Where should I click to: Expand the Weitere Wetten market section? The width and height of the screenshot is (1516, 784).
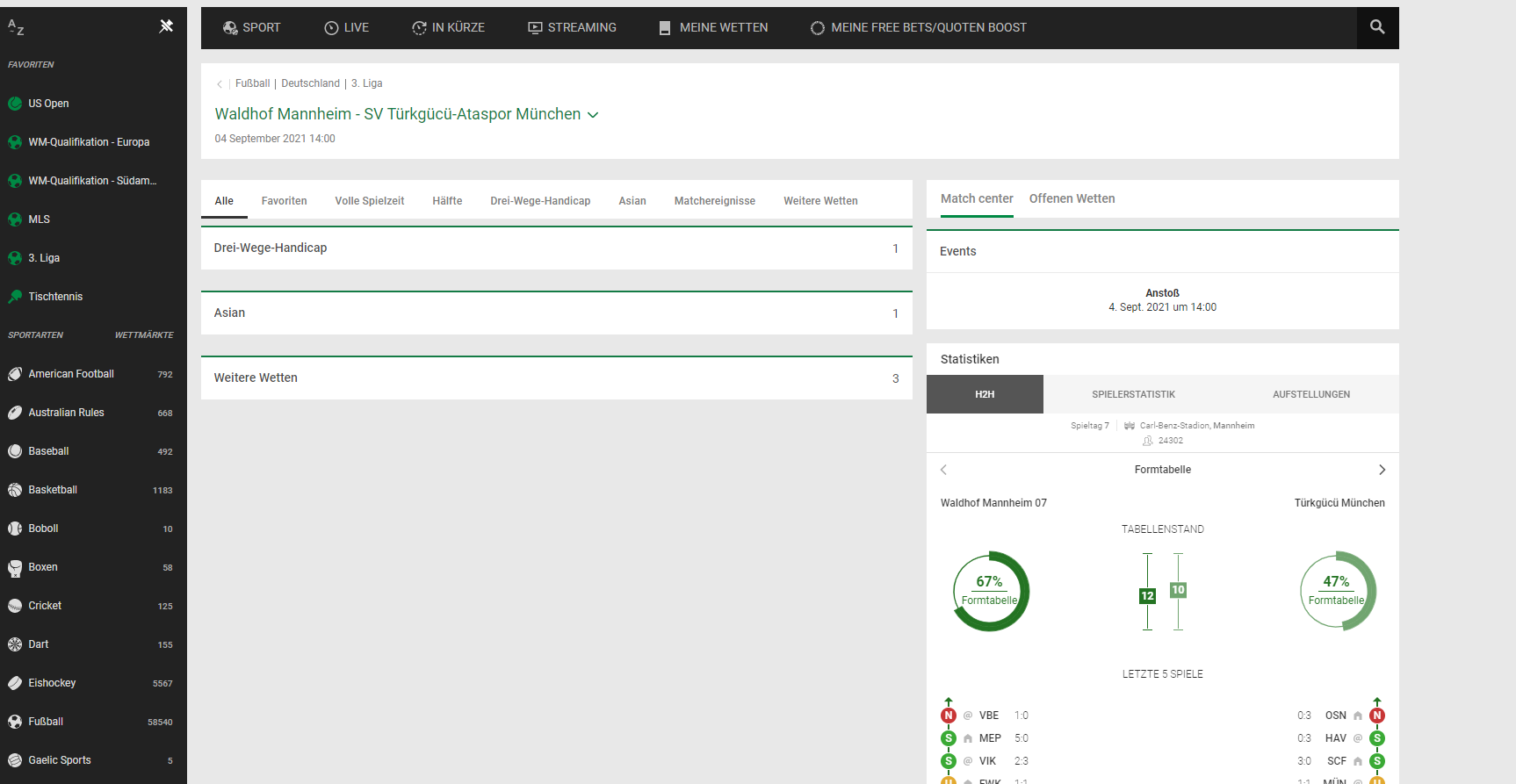click(x=556, y=378)
